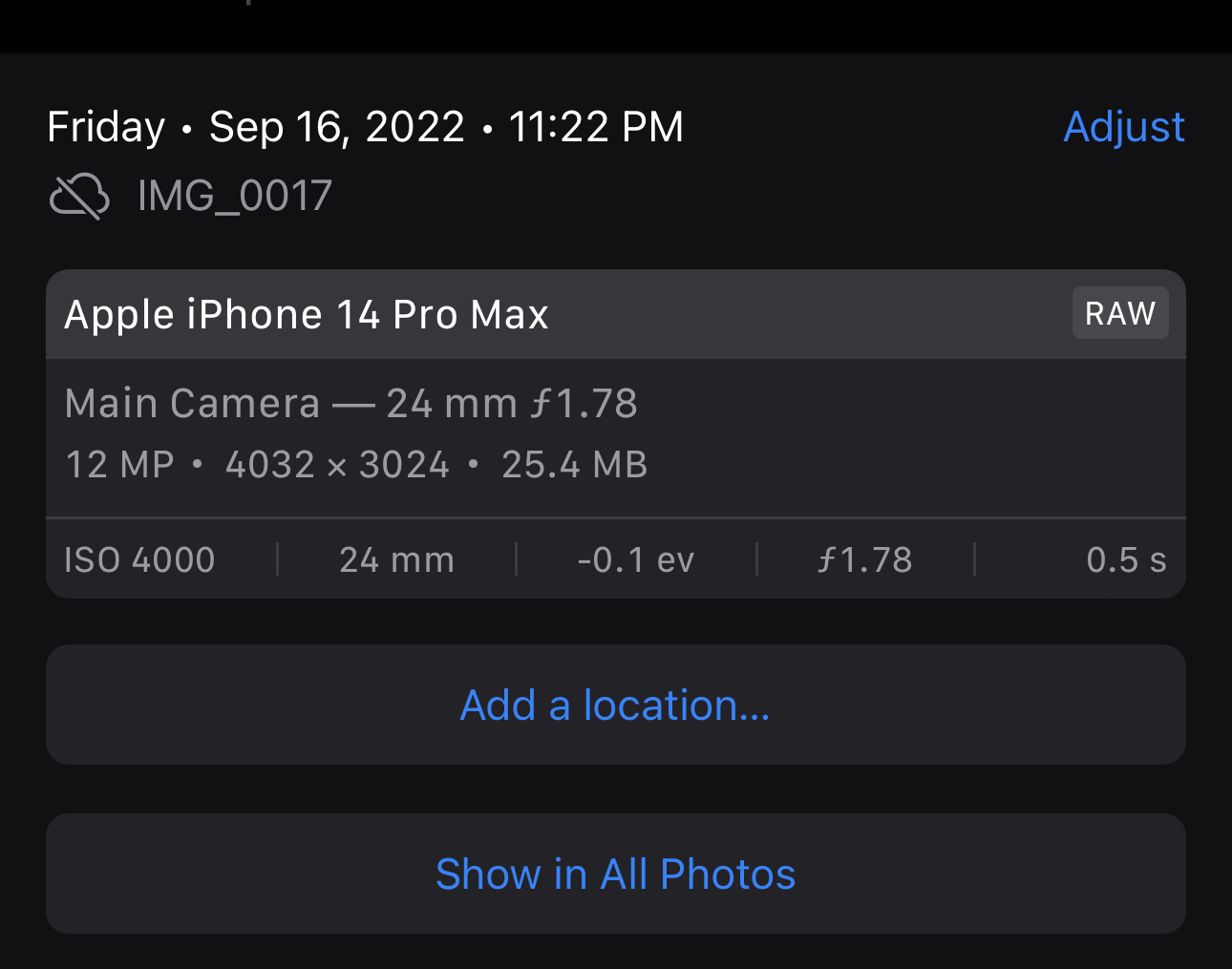Tap the Sep 16, 2022 date

(336, 127)
